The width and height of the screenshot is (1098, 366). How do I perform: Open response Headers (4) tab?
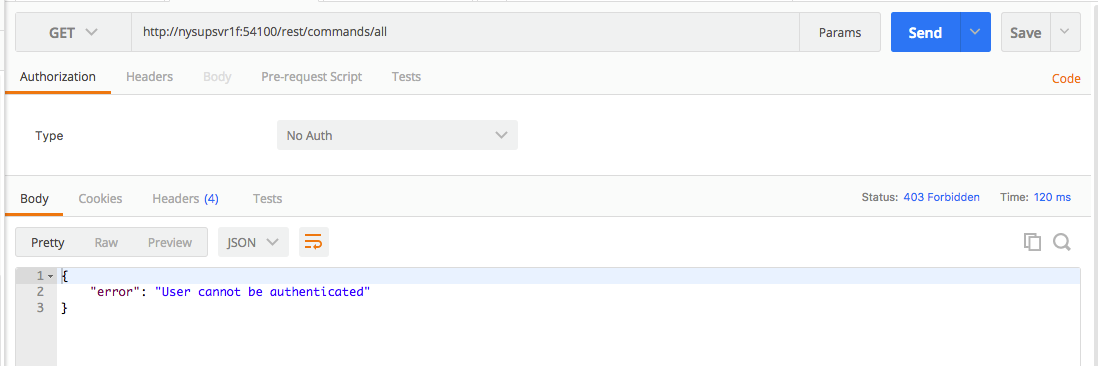pyautogui.click(x=186, y=199)
